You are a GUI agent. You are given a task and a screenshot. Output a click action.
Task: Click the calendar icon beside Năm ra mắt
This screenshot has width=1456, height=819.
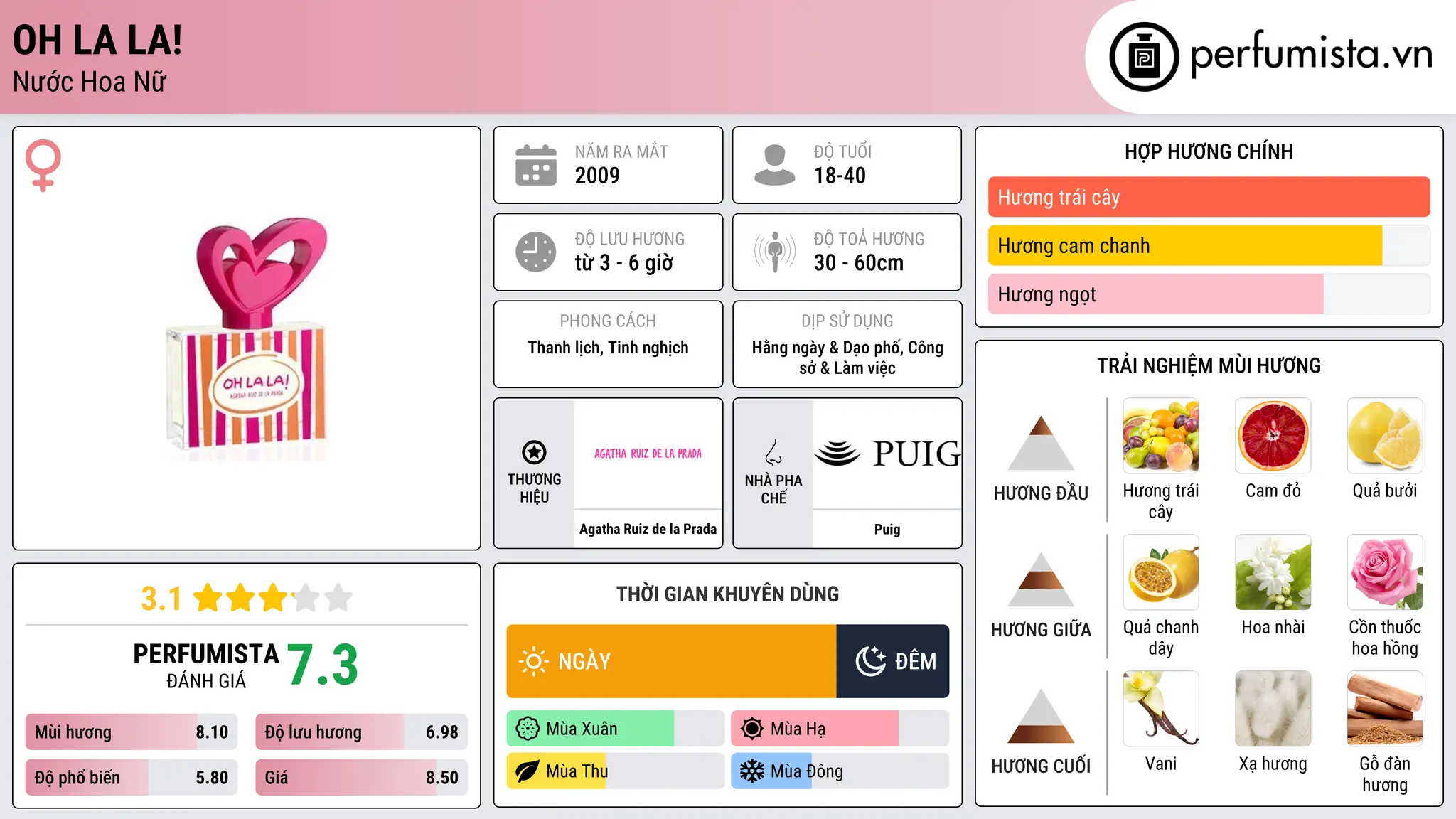pos(536,165)
